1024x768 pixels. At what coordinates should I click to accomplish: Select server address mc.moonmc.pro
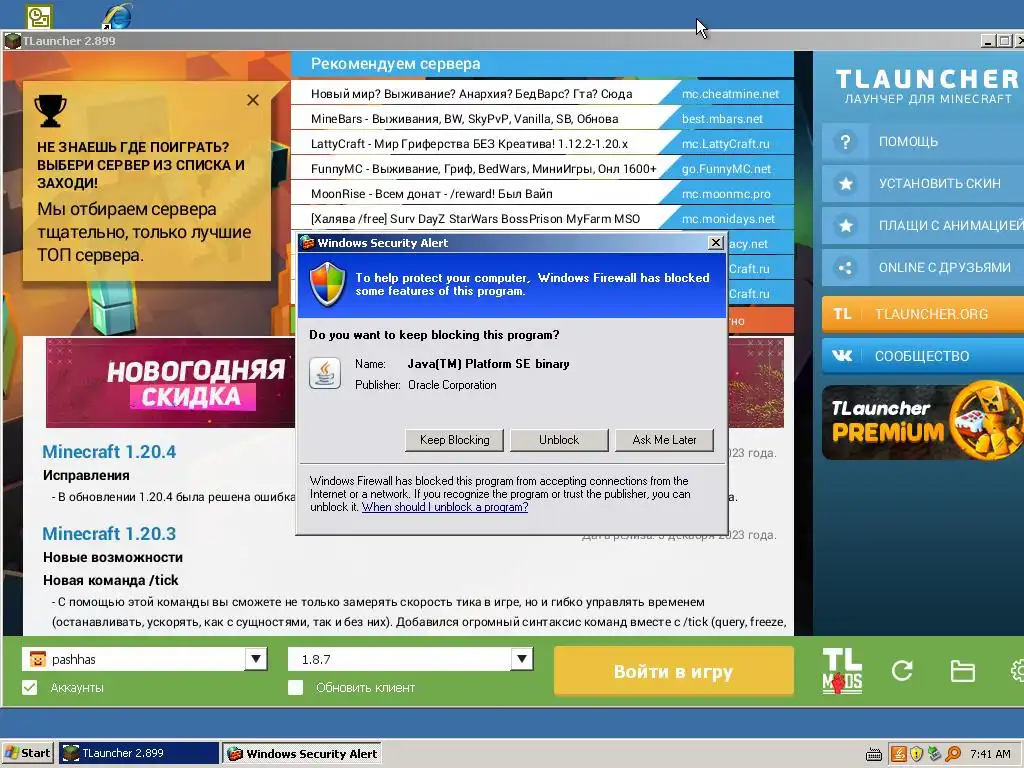[x=726, y=194]
